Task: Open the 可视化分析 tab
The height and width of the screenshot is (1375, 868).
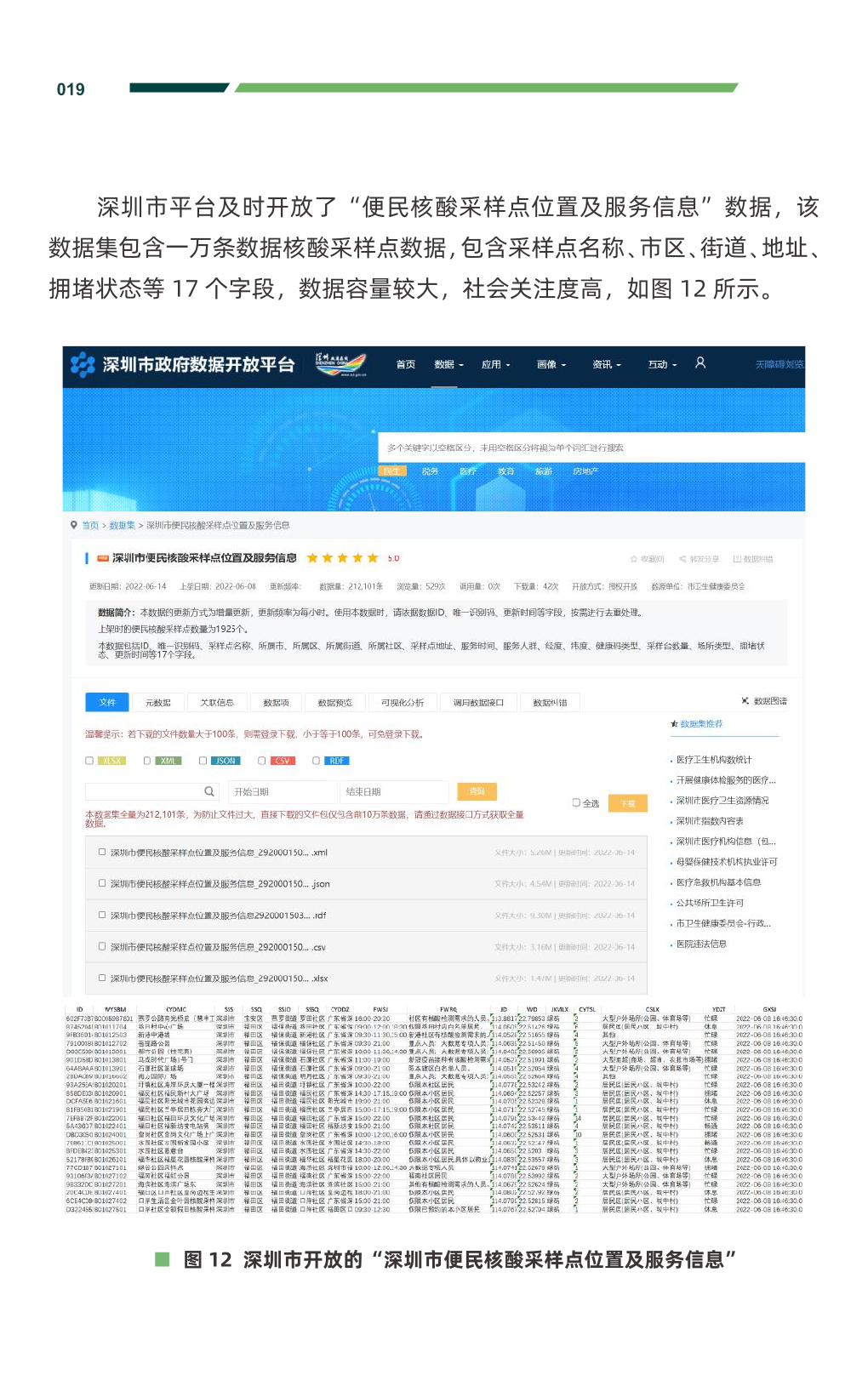Action: point(403,703)
